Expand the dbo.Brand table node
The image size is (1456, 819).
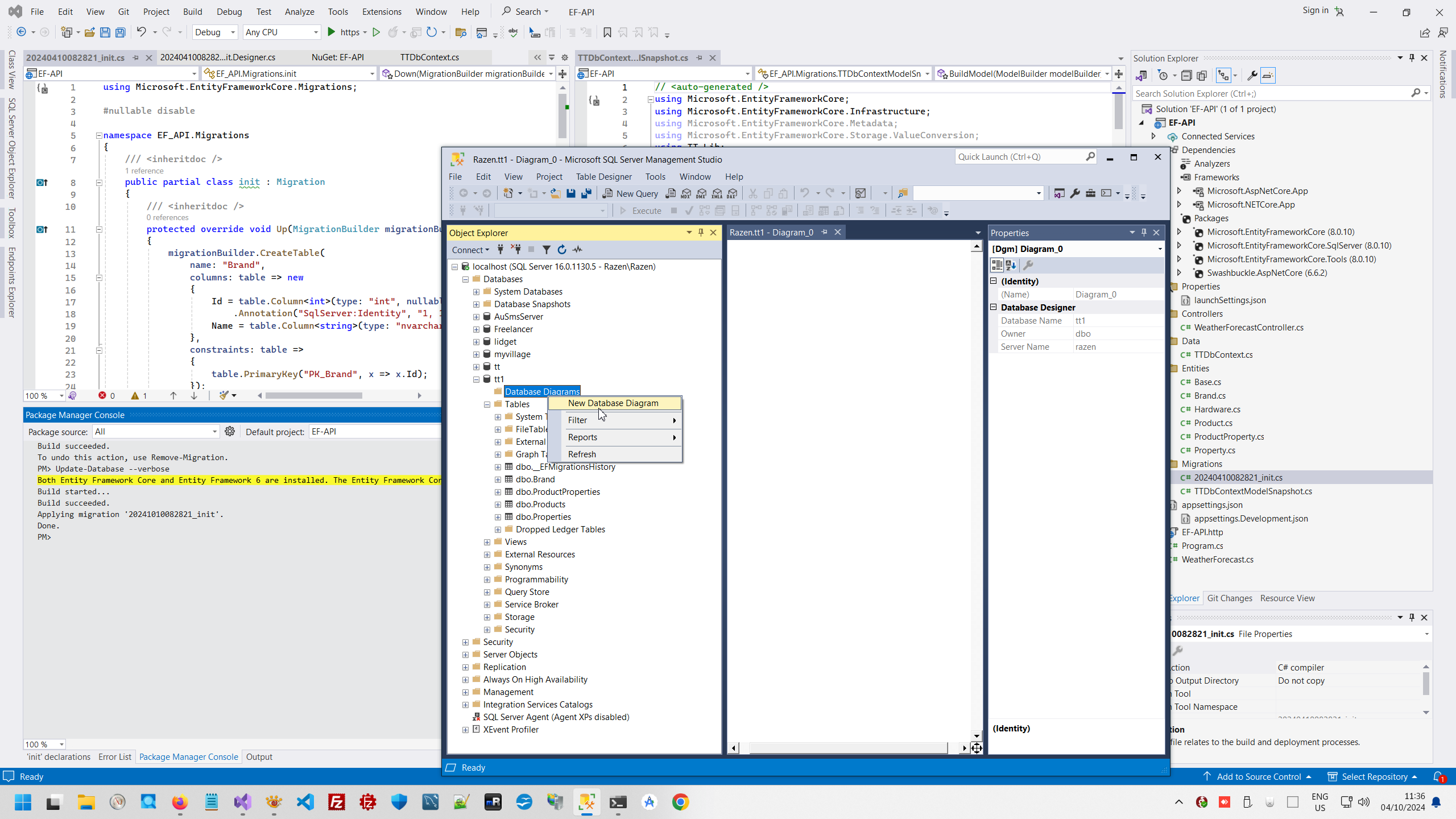point(498,479)
